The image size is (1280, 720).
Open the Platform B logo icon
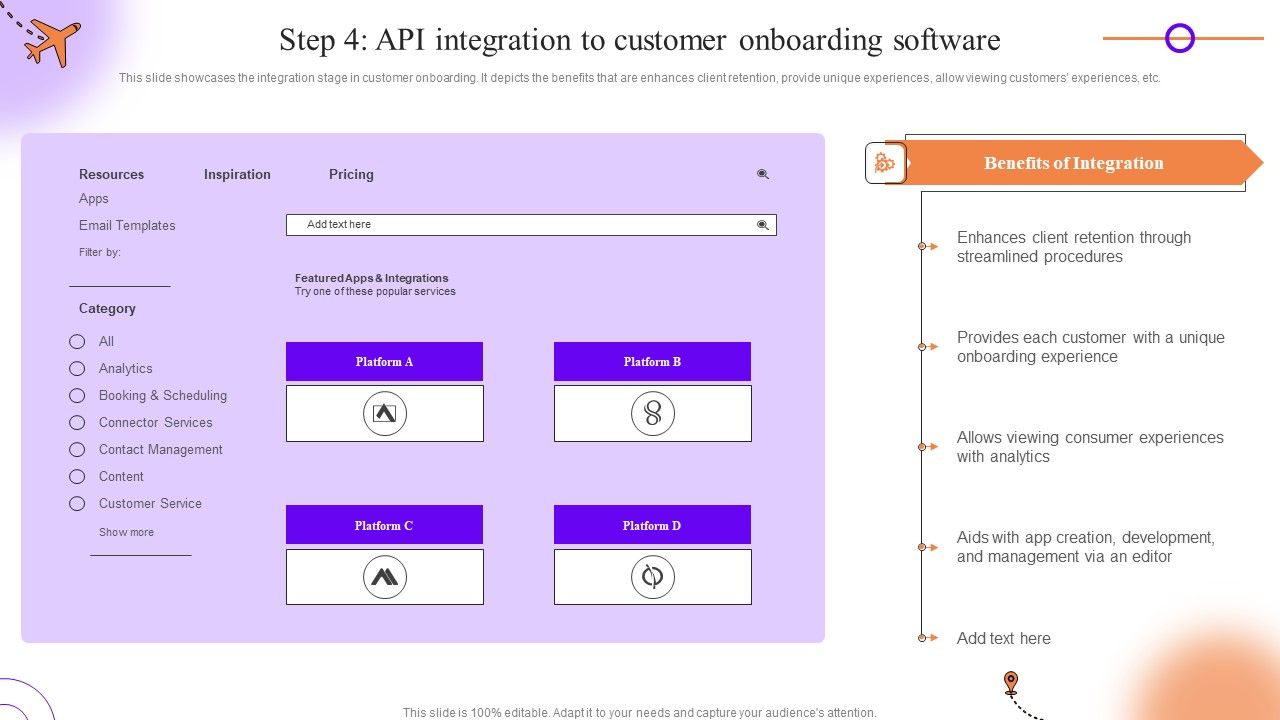tap(653, 413)
